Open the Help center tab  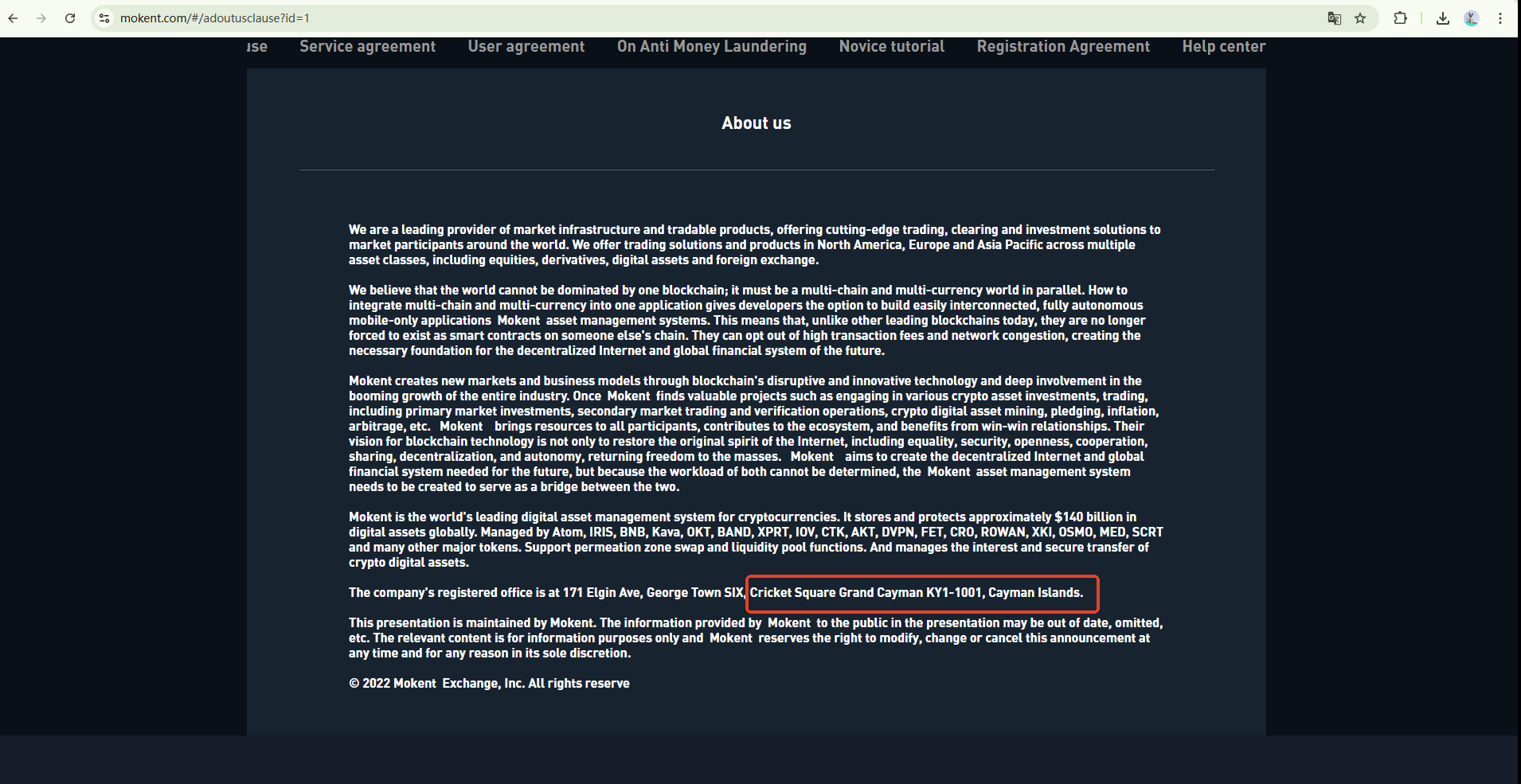[1224, 46]
